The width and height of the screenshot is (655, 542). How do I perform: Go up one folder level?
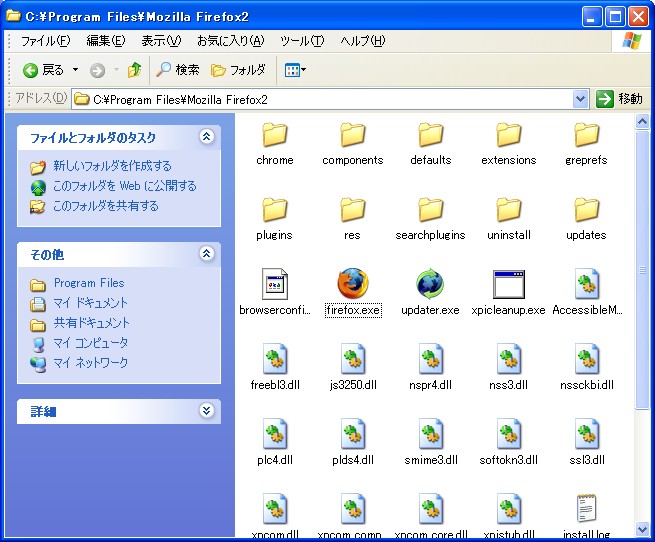tap(134, 70)
